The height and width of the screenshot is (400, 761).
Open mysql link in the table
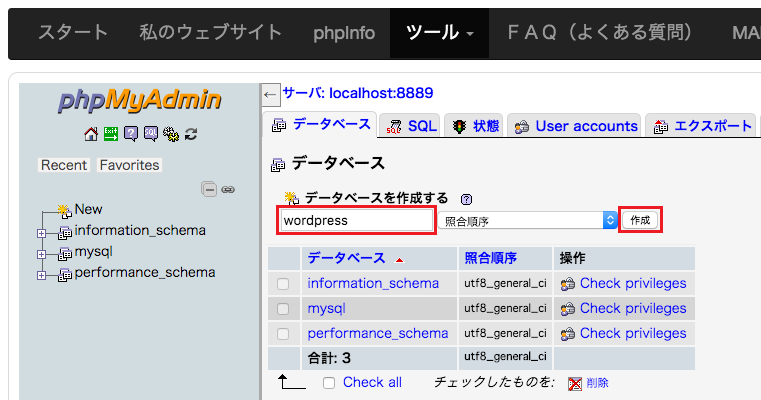pos(327,309)
